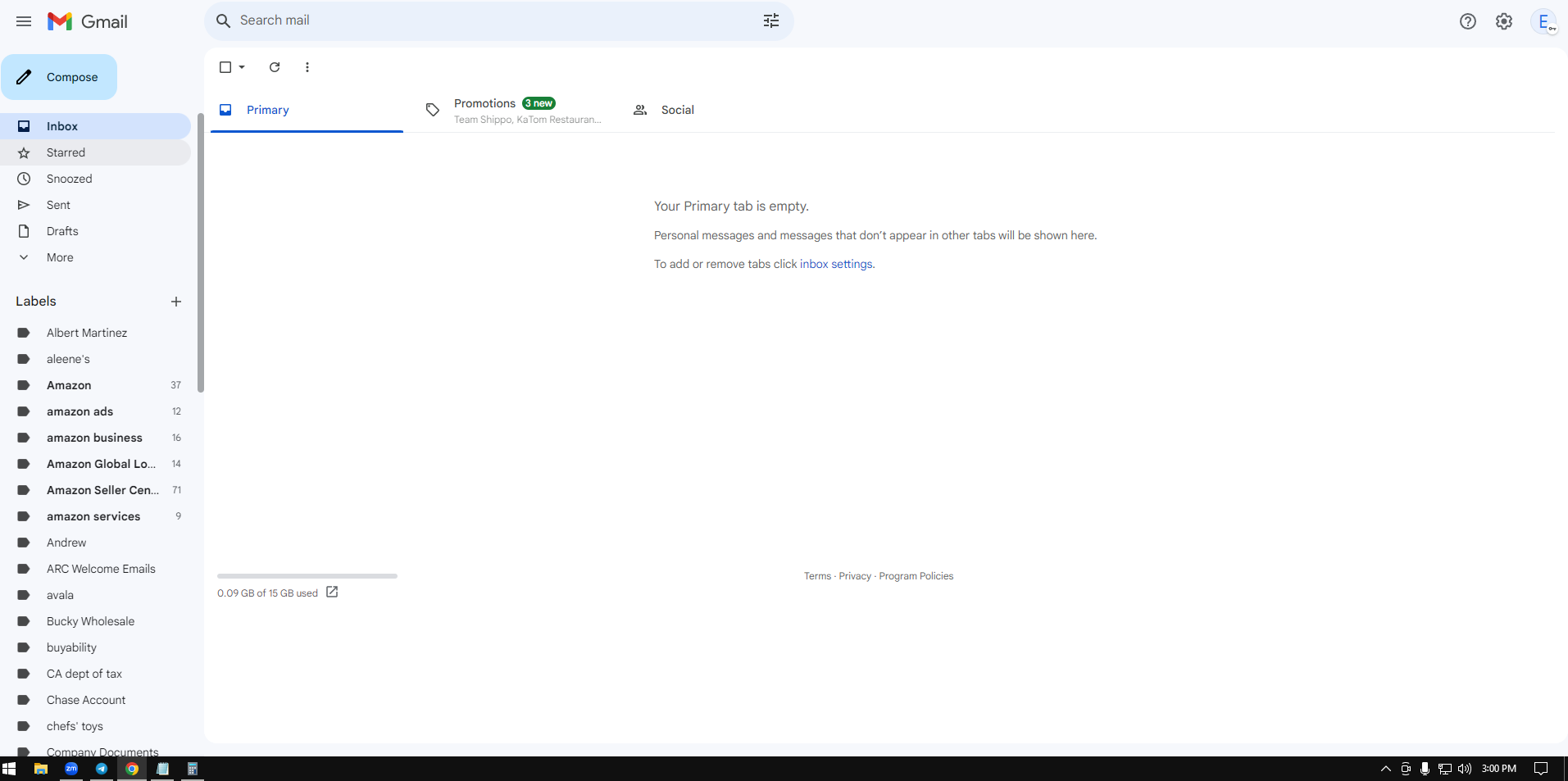The width and height of the screenshot is (1568, 781).
Task: Compose a new email
Action: coord(59,77)
